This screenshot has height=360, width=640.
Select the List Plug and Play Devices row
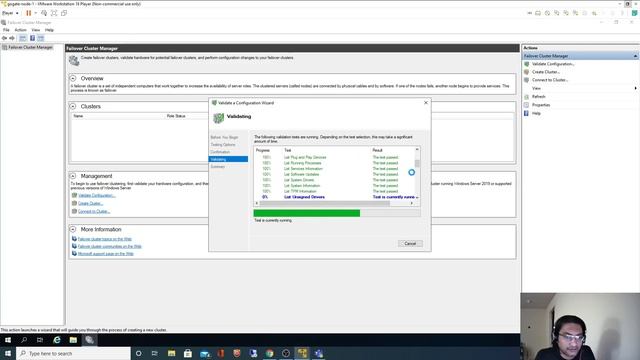click(335, 158)
